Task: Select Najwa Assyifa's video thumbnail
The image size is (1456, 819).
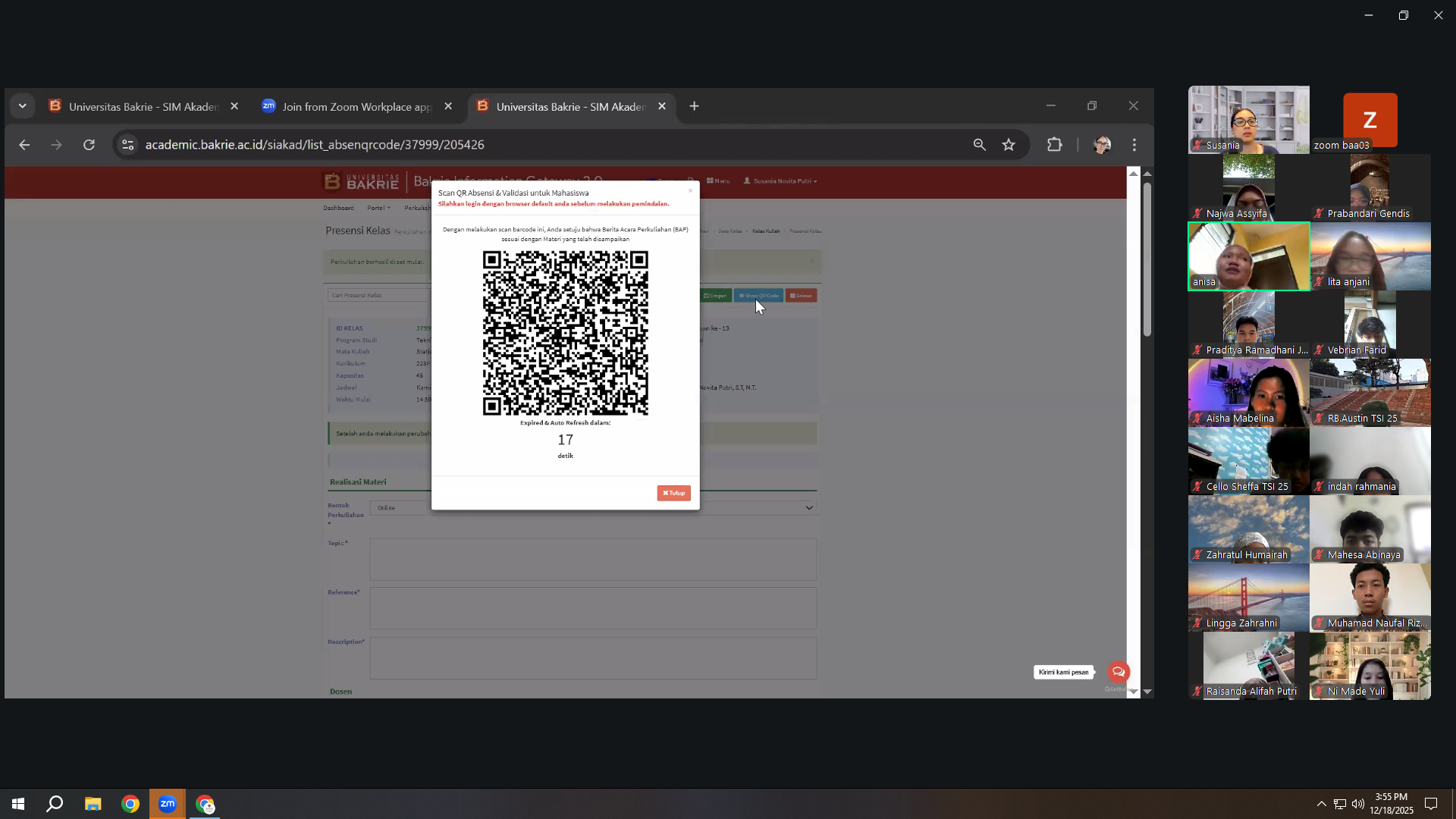Action: point(1248,188)
